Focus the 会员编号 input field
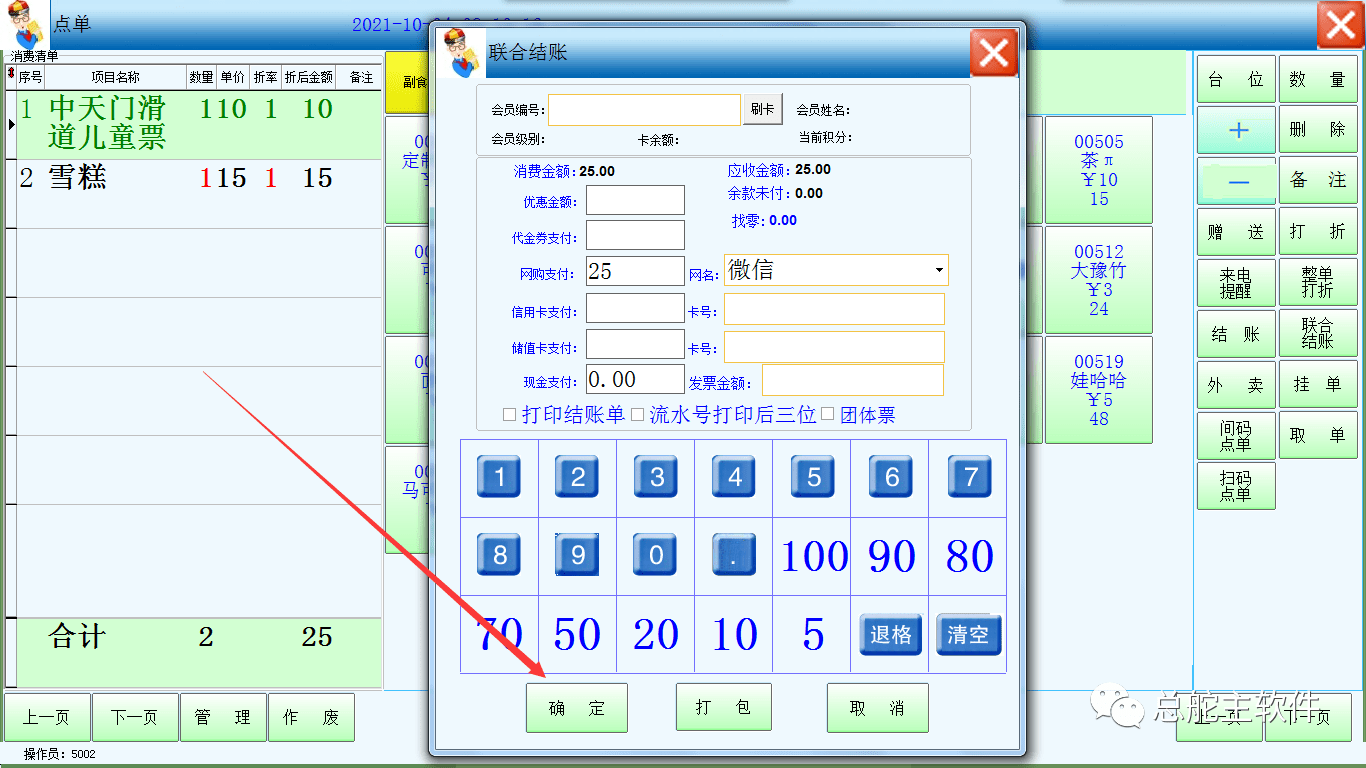Viewport: 1366px width, 768px height. tap(644, 110)
